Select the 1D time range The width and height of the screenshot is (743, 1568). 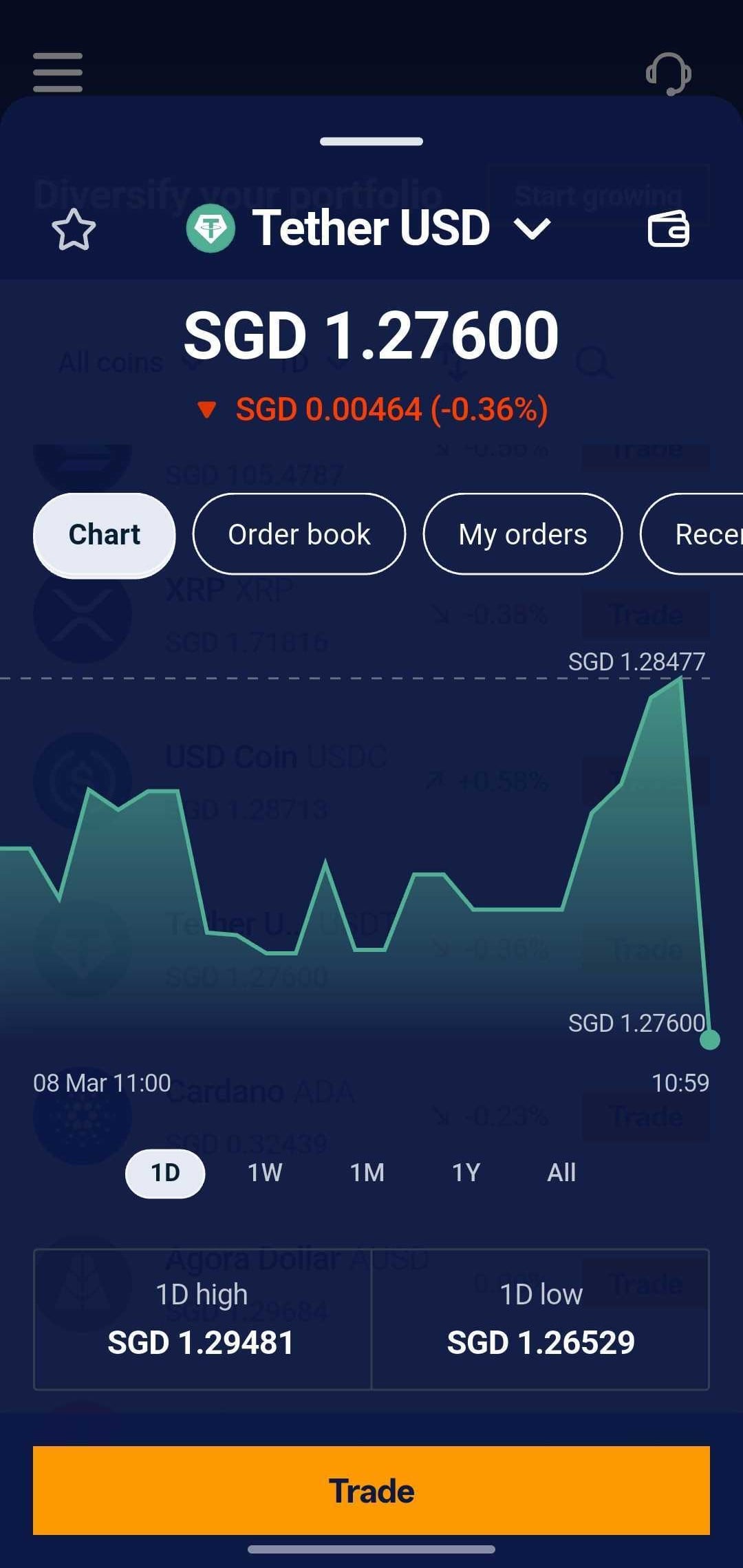[165, 1172]
